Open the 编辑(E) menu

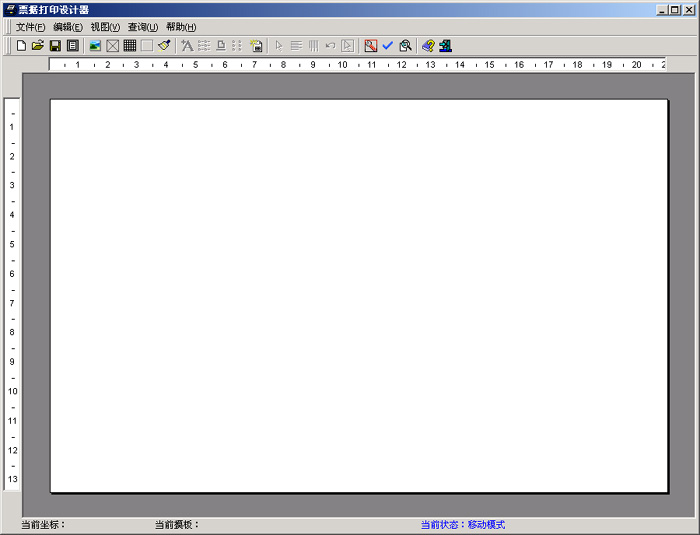68,27
